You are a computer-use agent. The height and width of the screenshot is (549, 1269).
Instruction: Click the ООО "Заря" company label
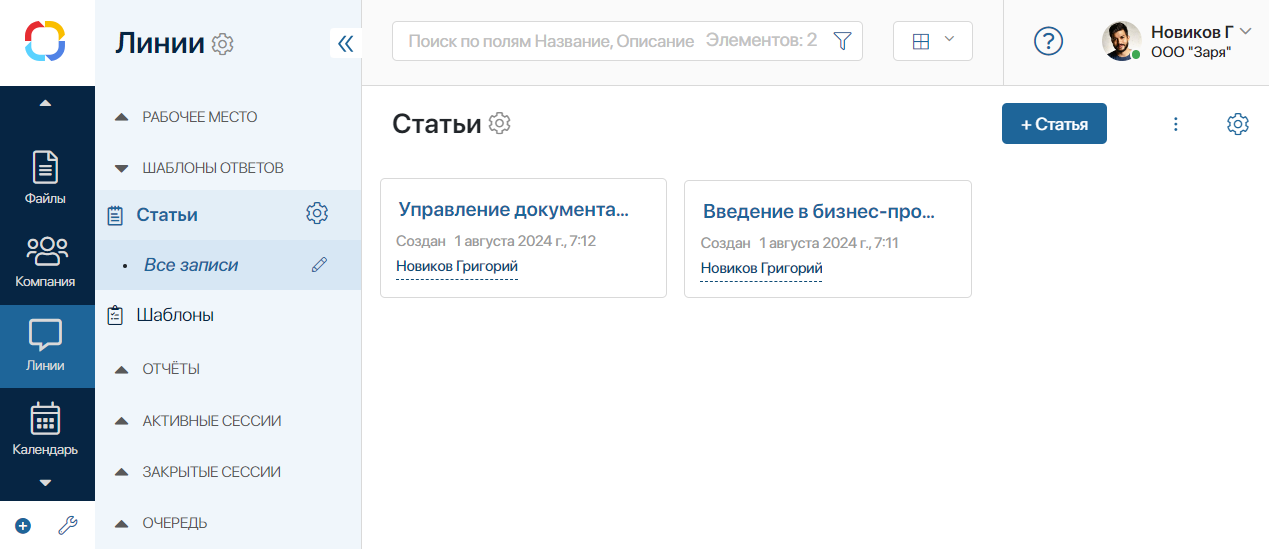[x=1190, y=51]
